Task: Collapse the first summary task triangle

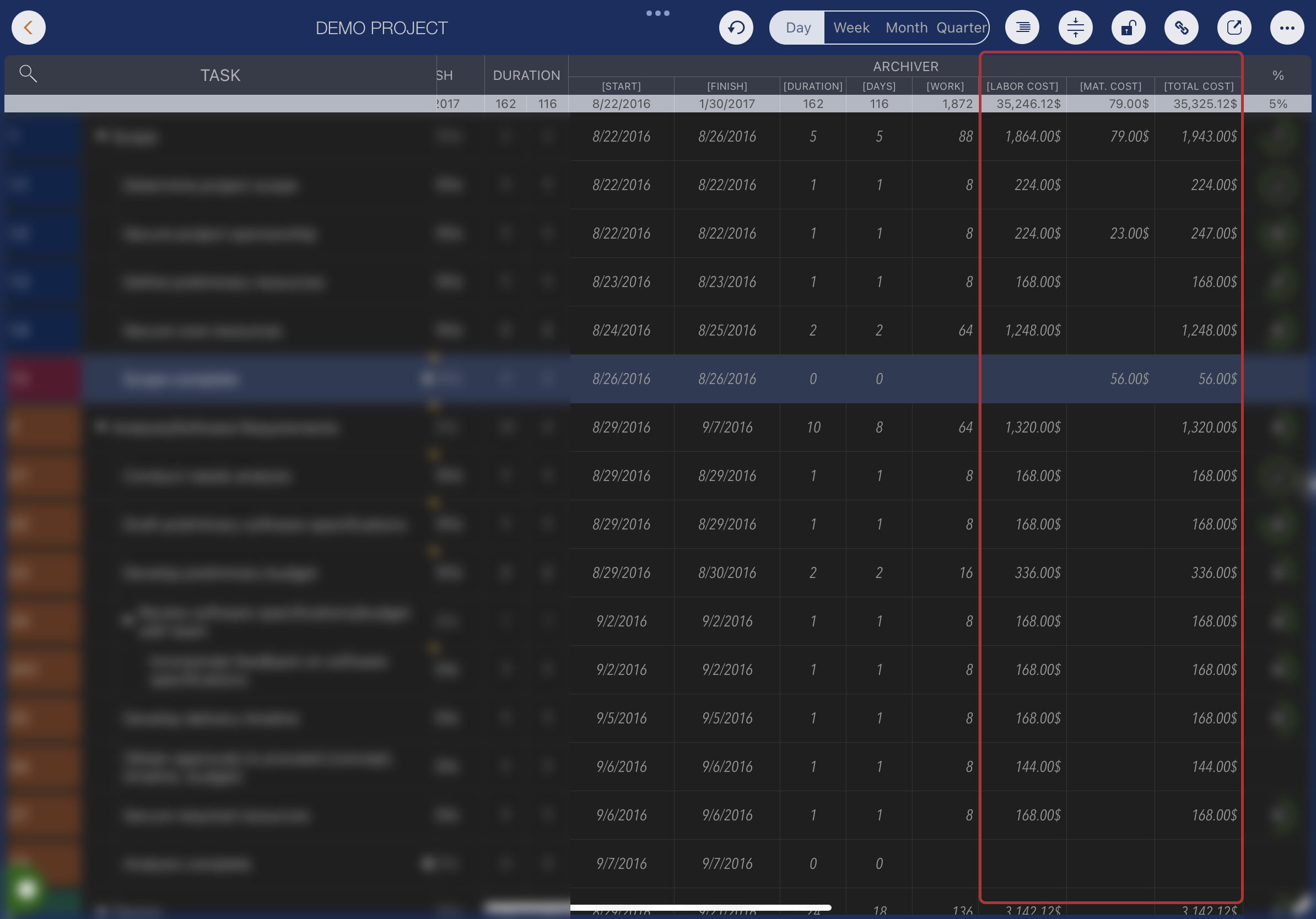Action: click(x=101, y=136)
